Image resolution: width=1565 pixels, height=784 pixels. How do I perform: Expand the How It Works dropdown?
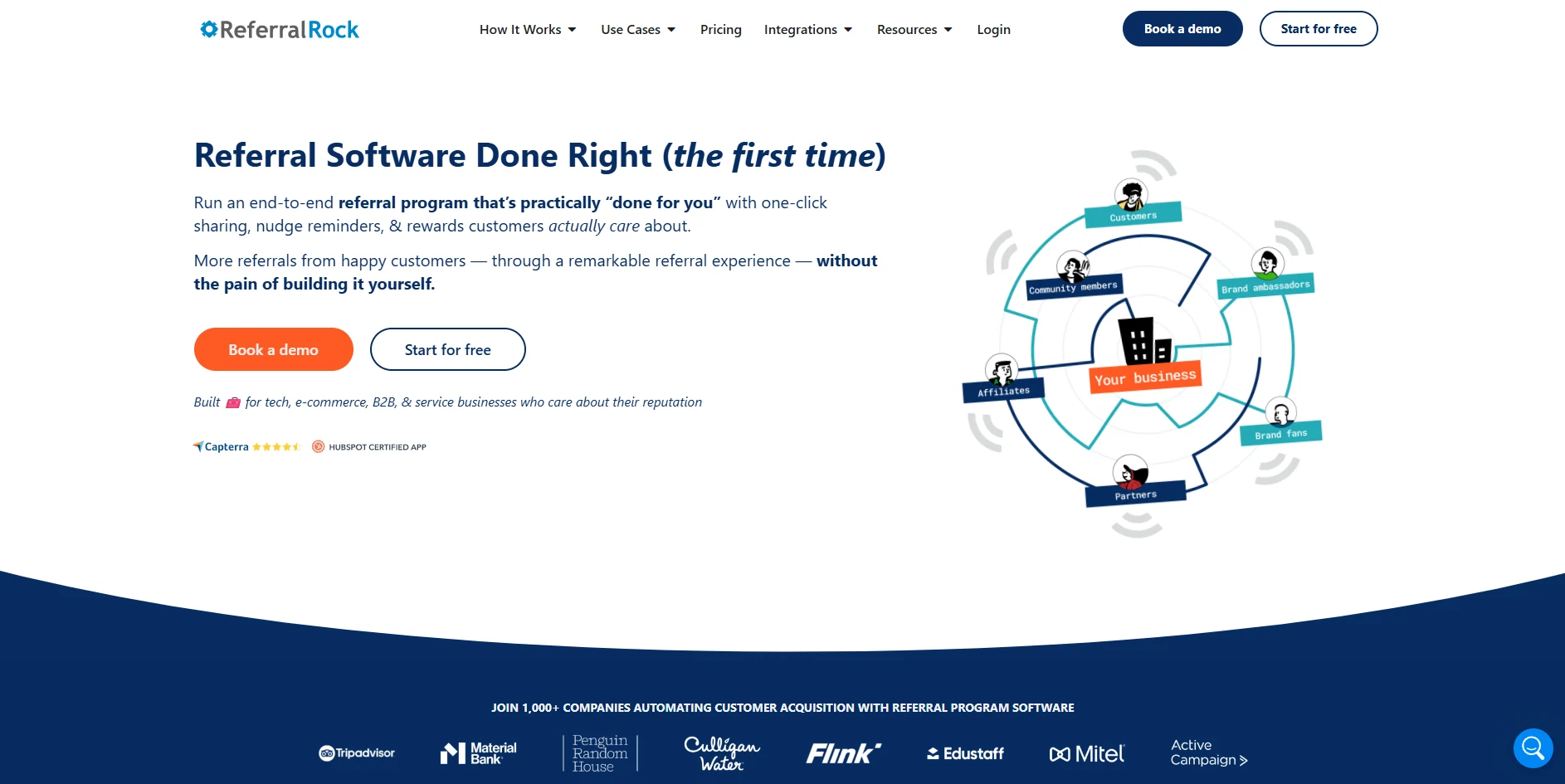pyautogui.click(x=528, y=30)
